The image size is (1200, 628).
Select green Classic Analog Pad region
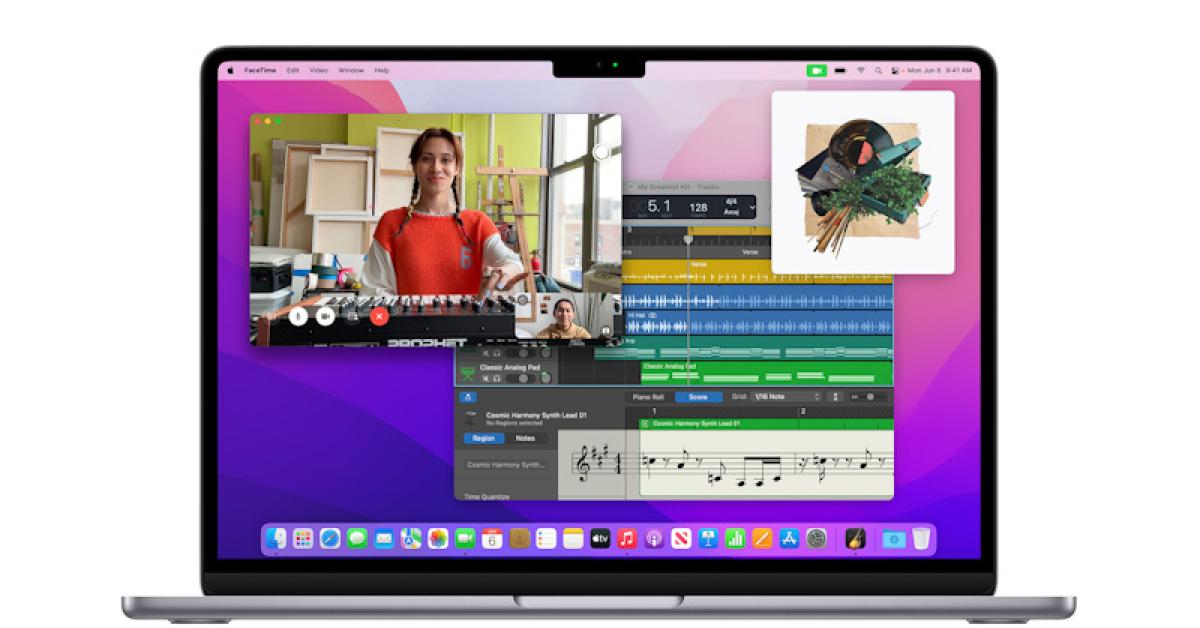click(x=766, y=373)
